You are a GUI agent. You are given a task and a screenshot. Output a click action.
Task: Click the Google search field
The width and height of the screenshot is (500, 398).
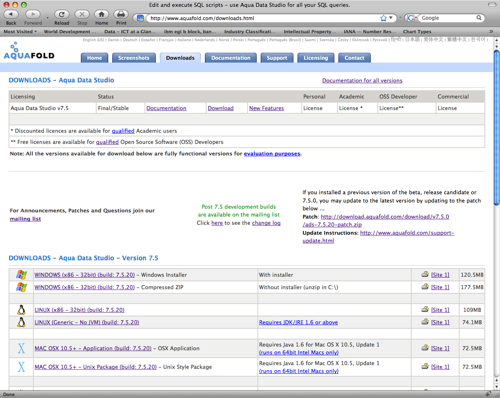coord(448,18)
